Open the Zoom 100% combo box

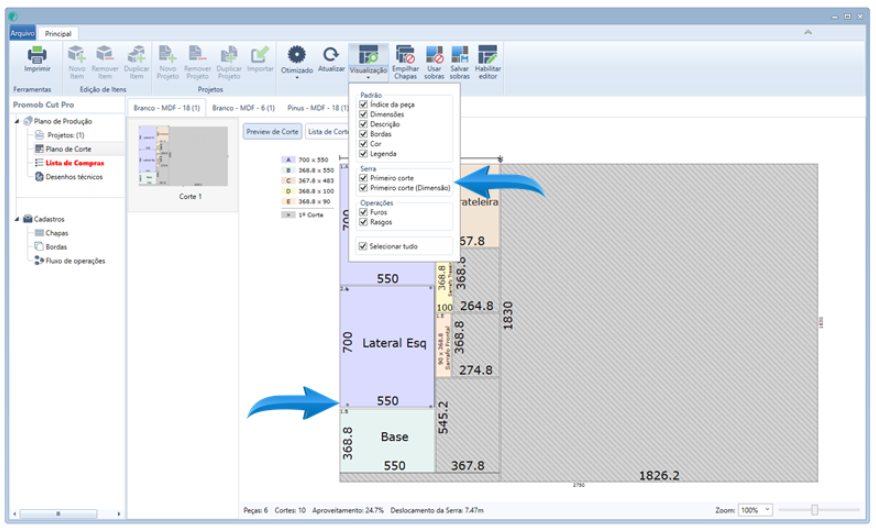click(x=755, y=510)
